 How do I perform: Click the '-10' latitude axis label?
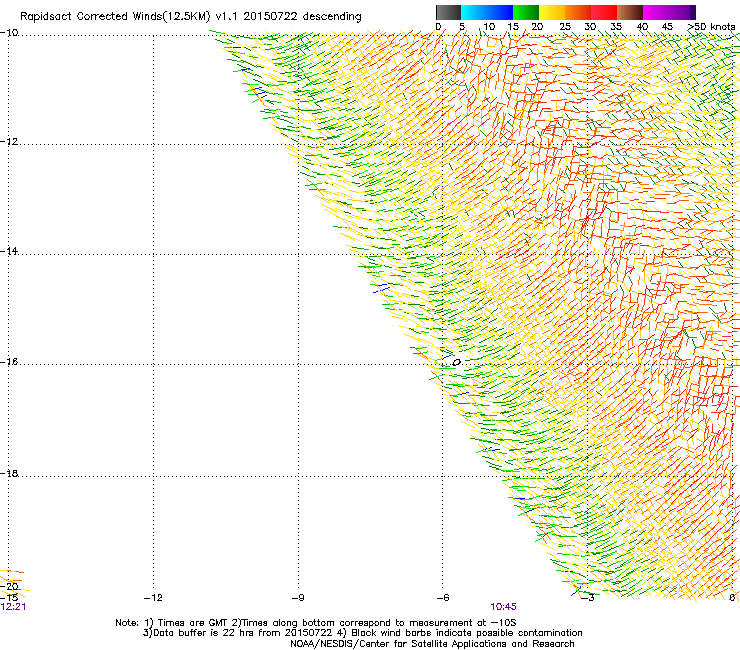pyautogui.click(x=9, y=33)
